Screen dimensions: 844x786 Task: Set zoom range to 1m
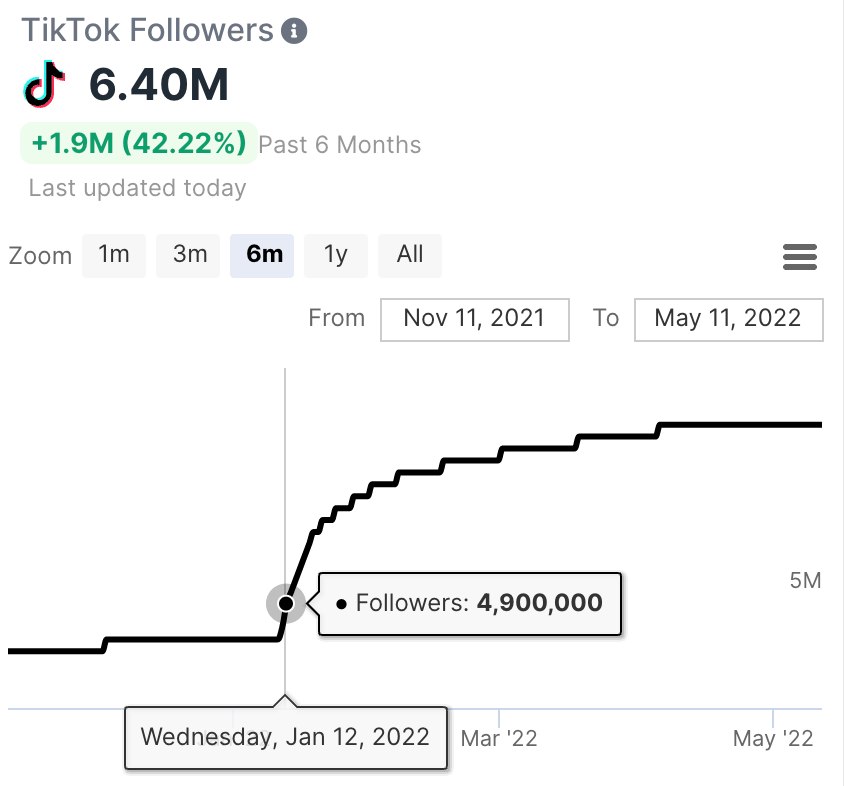(x=114, y=255)
